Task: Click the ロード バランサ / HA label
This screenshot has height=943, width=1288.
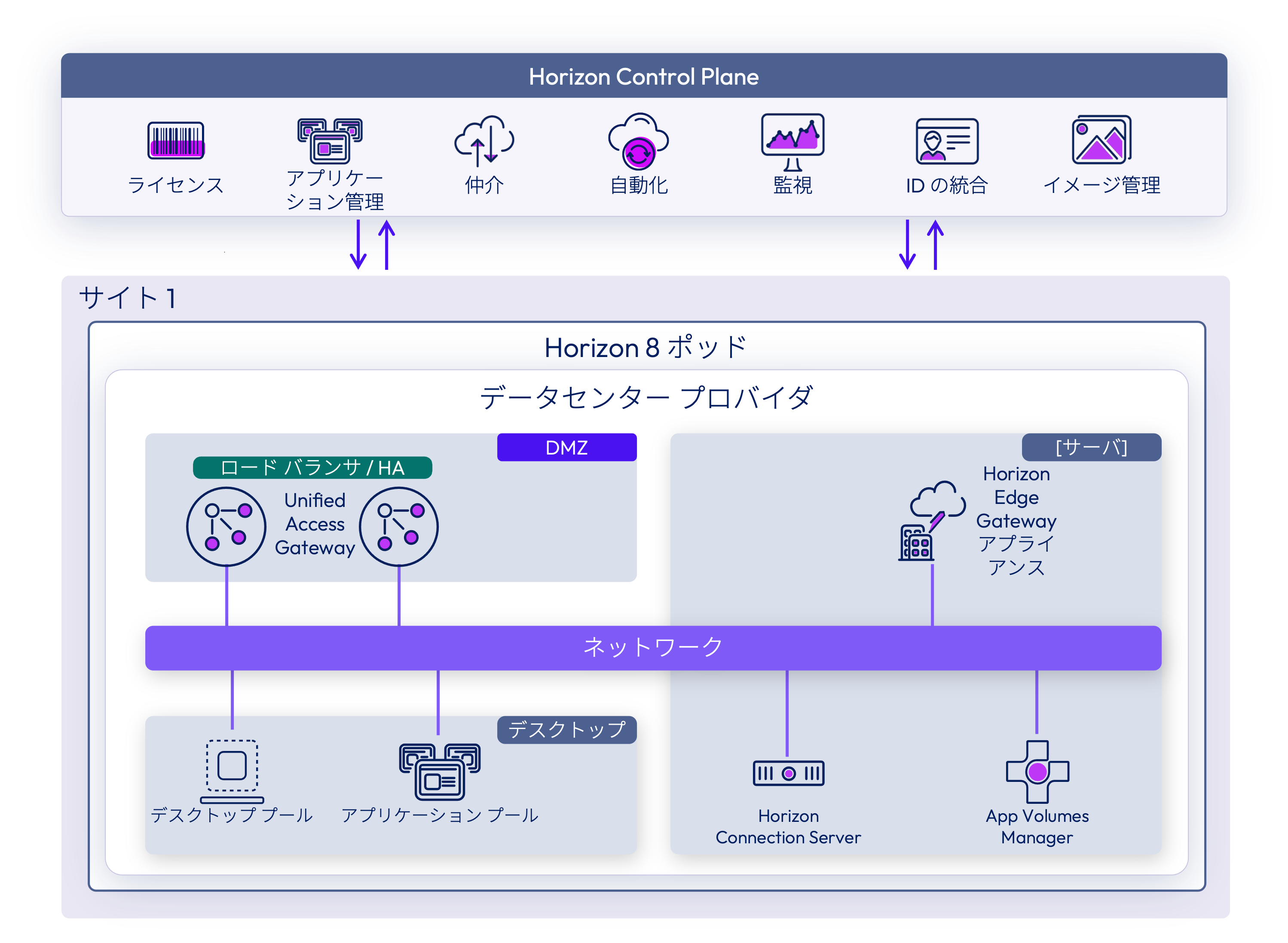Action: tap(312, 467)
